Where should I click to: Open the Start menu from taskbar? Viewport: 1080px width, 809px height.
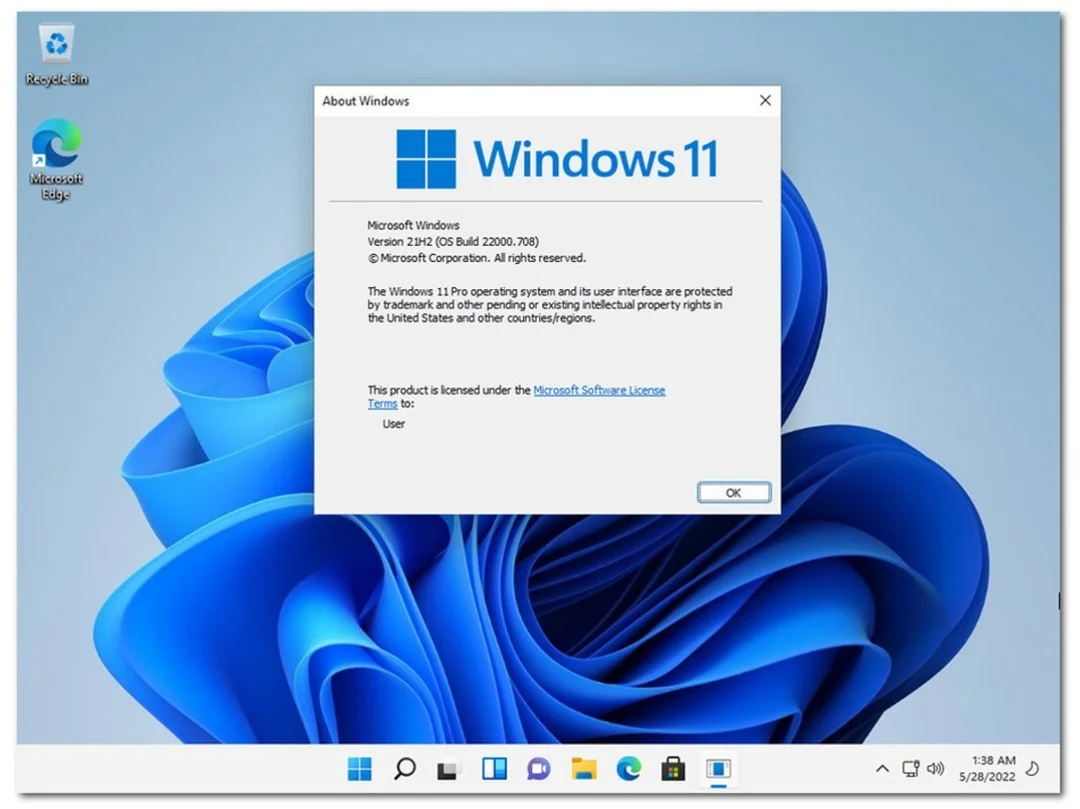360,768
